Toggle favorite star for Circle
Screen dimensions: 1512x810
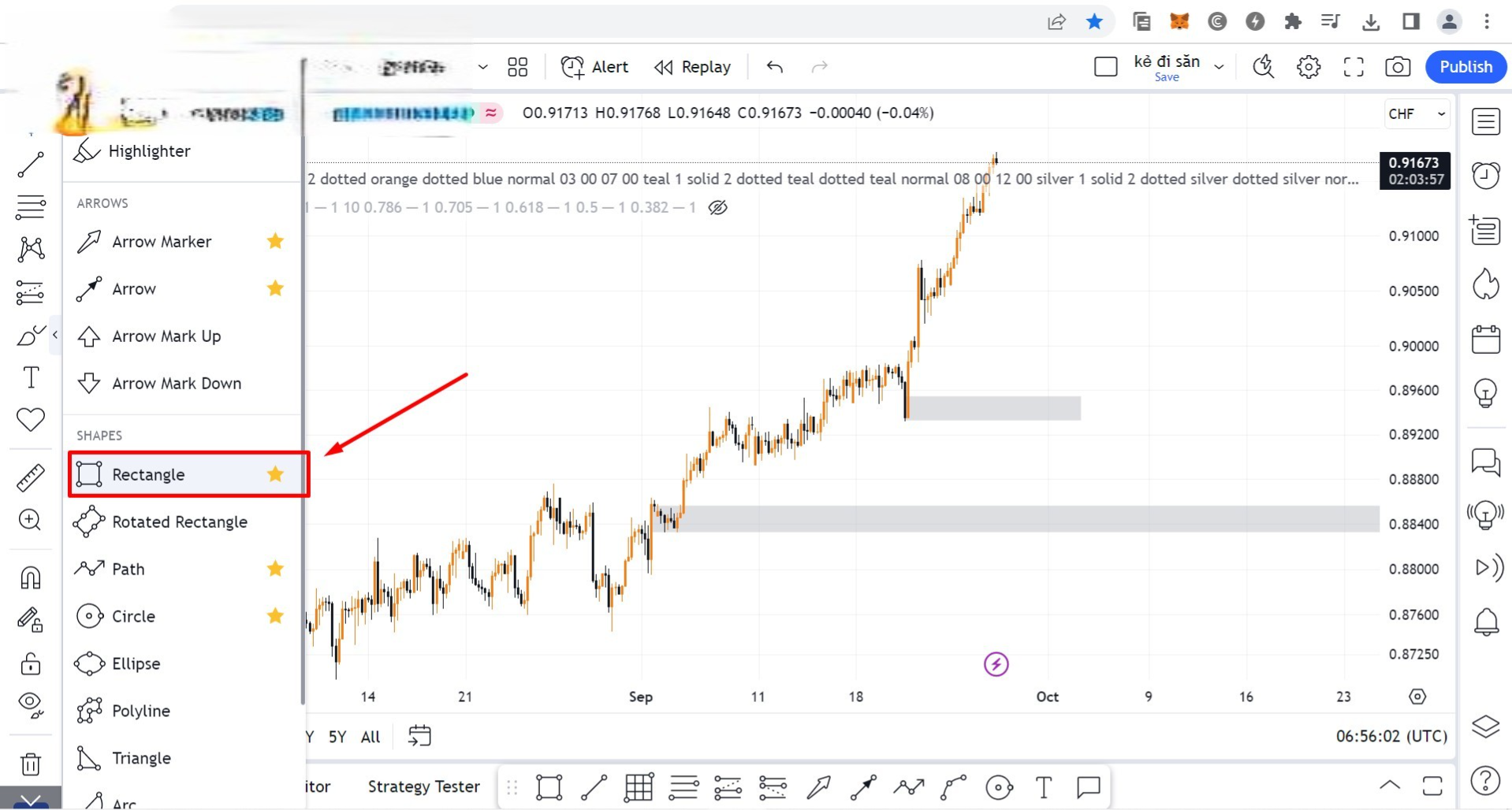[275, 615]
